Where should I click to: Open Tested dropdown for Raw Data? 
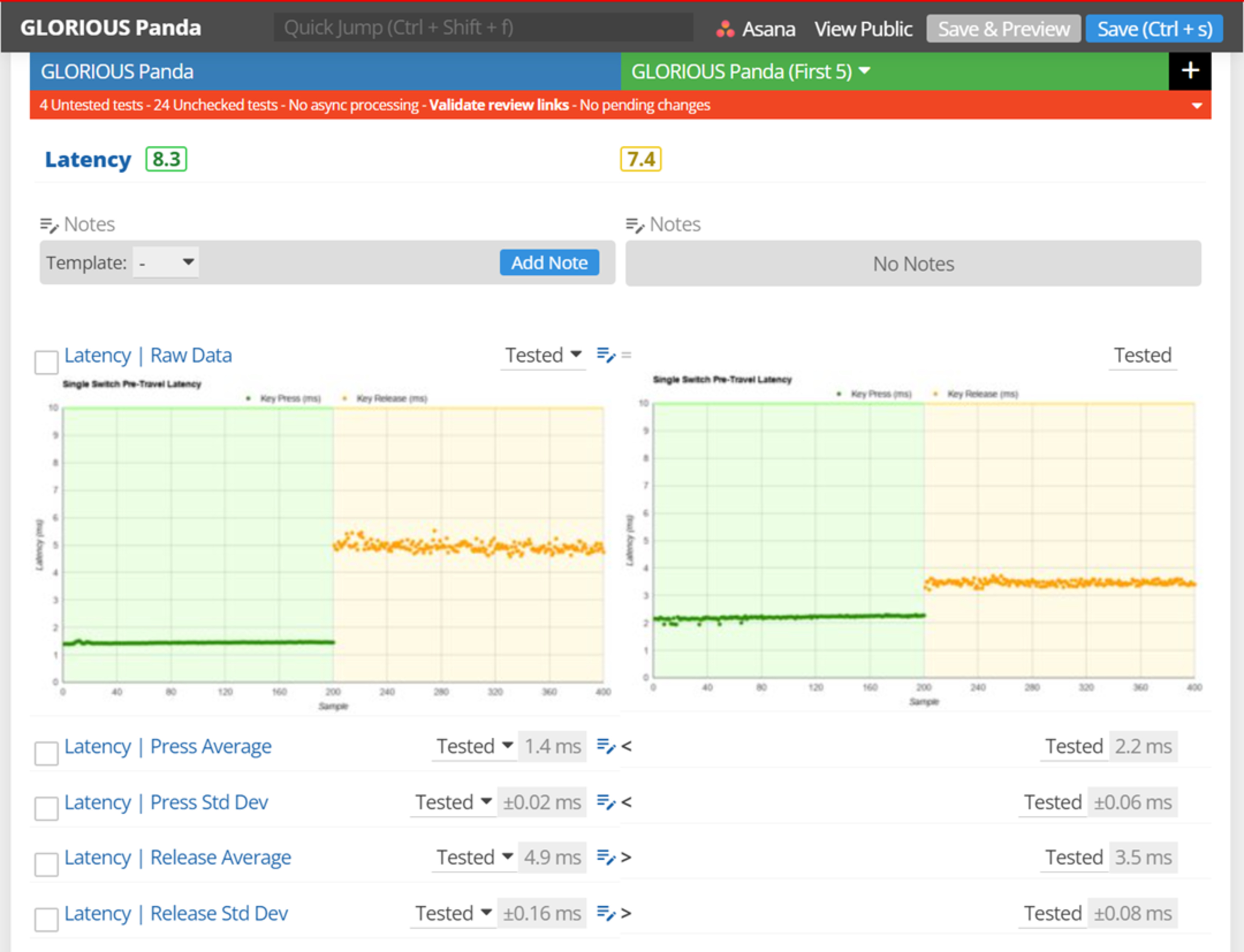[543, 355]
